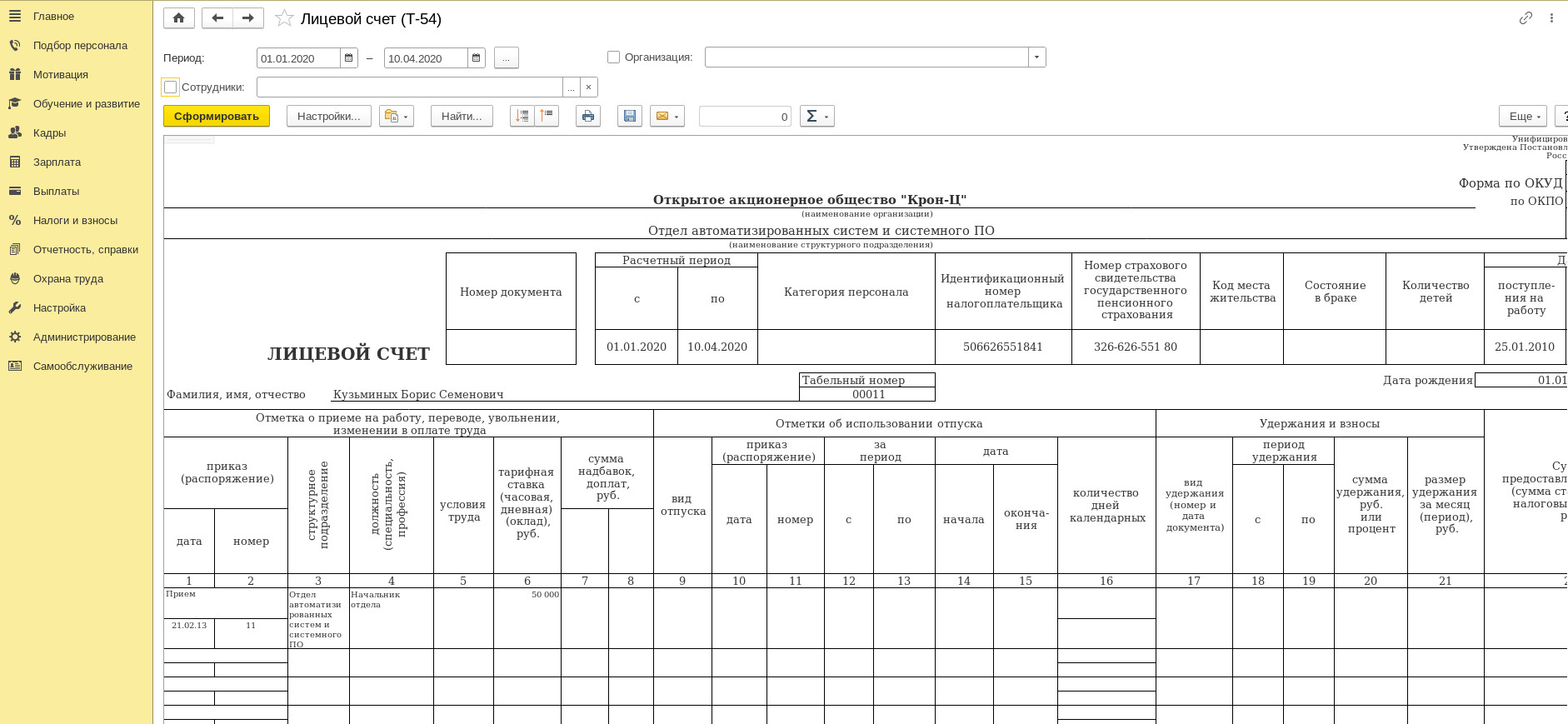1568x724 pixels.
Task: Get link to report icon
Action: (1526, 18)
